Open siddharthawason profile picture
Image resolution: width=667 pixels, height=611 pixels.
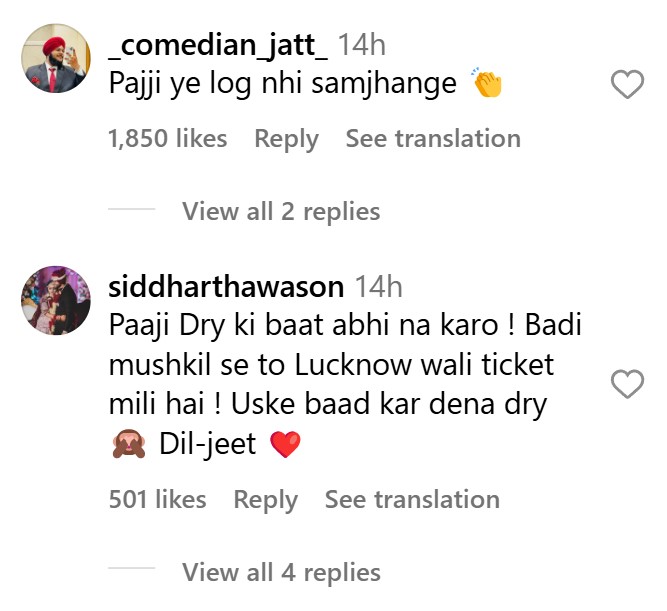[x=56, y=300]
